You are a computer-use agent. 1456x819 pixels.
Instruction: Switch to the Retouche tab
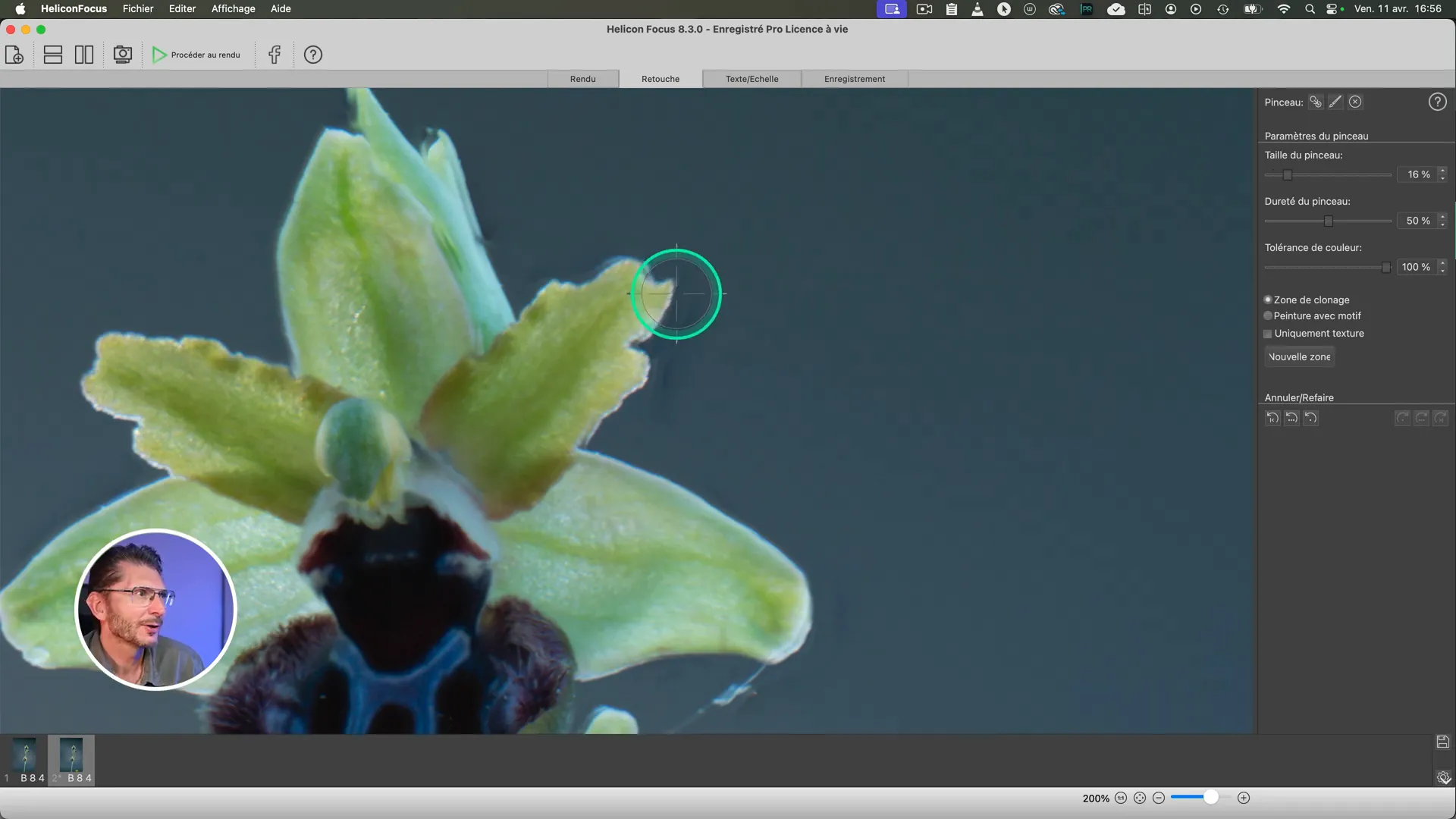pyautogui.click(x=661, y=79)
